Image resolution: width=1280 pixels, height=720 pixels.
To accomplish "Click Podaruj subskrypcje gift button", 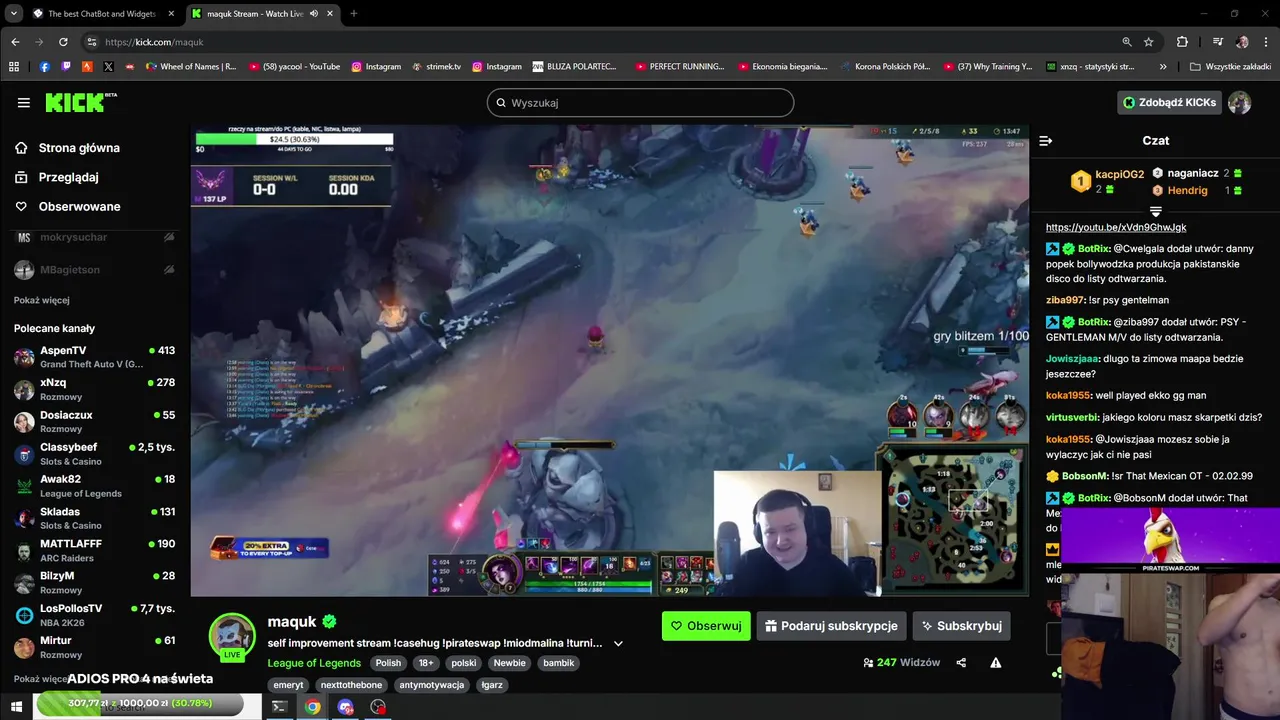I will pyautogui.click(x=831, y=626).
